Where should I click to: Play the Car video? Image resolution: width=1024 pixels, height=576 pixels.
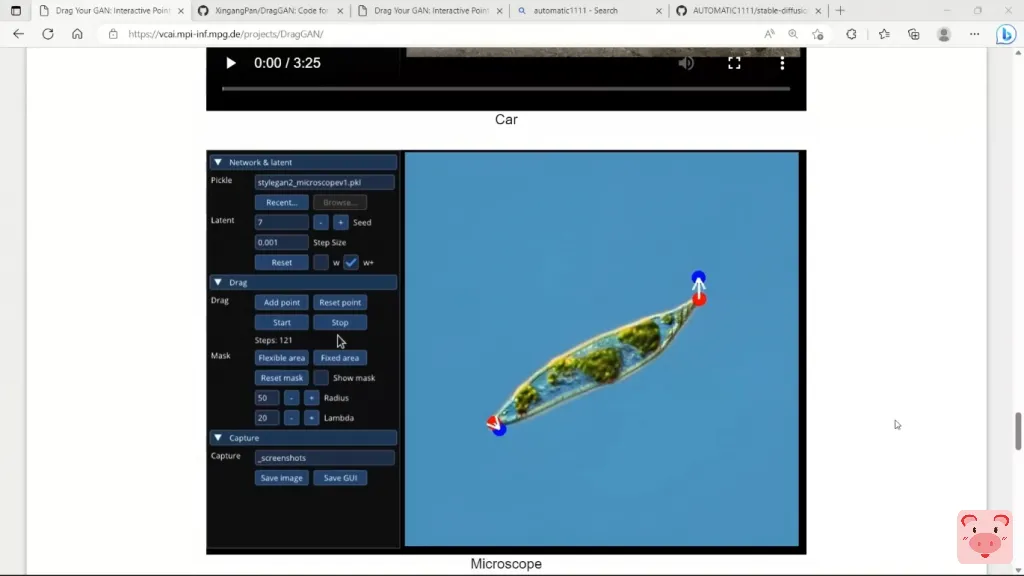tap(231, 63)
